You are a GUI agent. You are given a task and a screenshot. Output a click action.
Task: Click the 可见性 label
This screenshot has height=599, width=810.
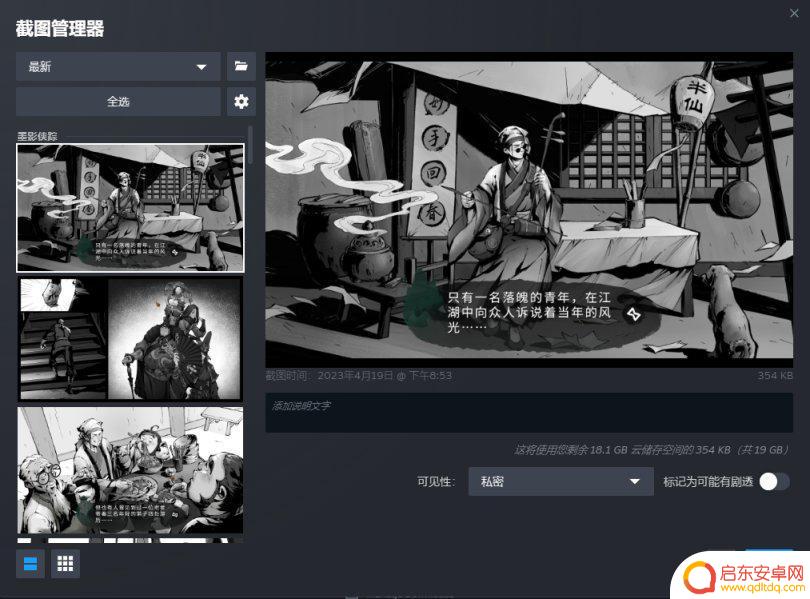coord(435,481)
